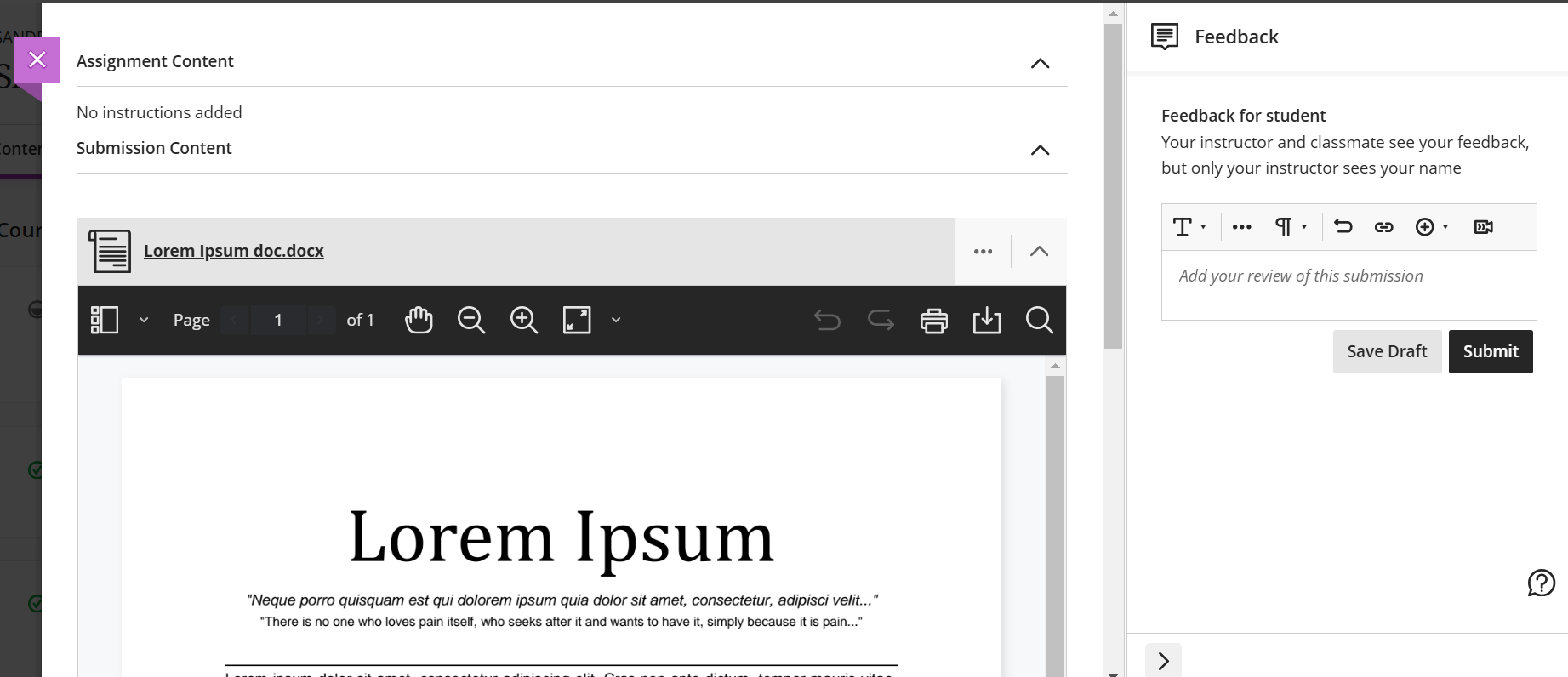Screen dimensions: 1568x677
Task: Record video feedback with camera icon
Action: coord(1483,227)
